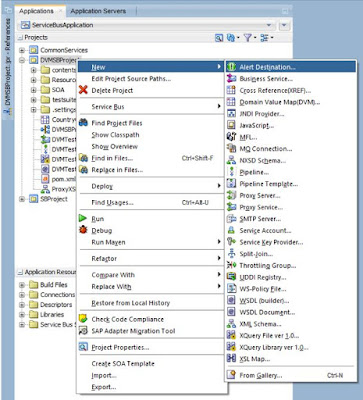Click the Domain Value Map(DVM) icon
Screen dimensions: 363x400
pos(231,102)
